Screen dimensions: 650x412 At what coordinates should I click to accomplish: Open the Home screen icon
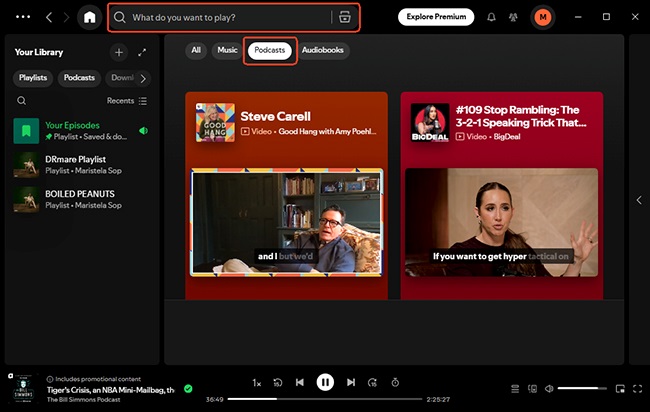pos(90,17)
